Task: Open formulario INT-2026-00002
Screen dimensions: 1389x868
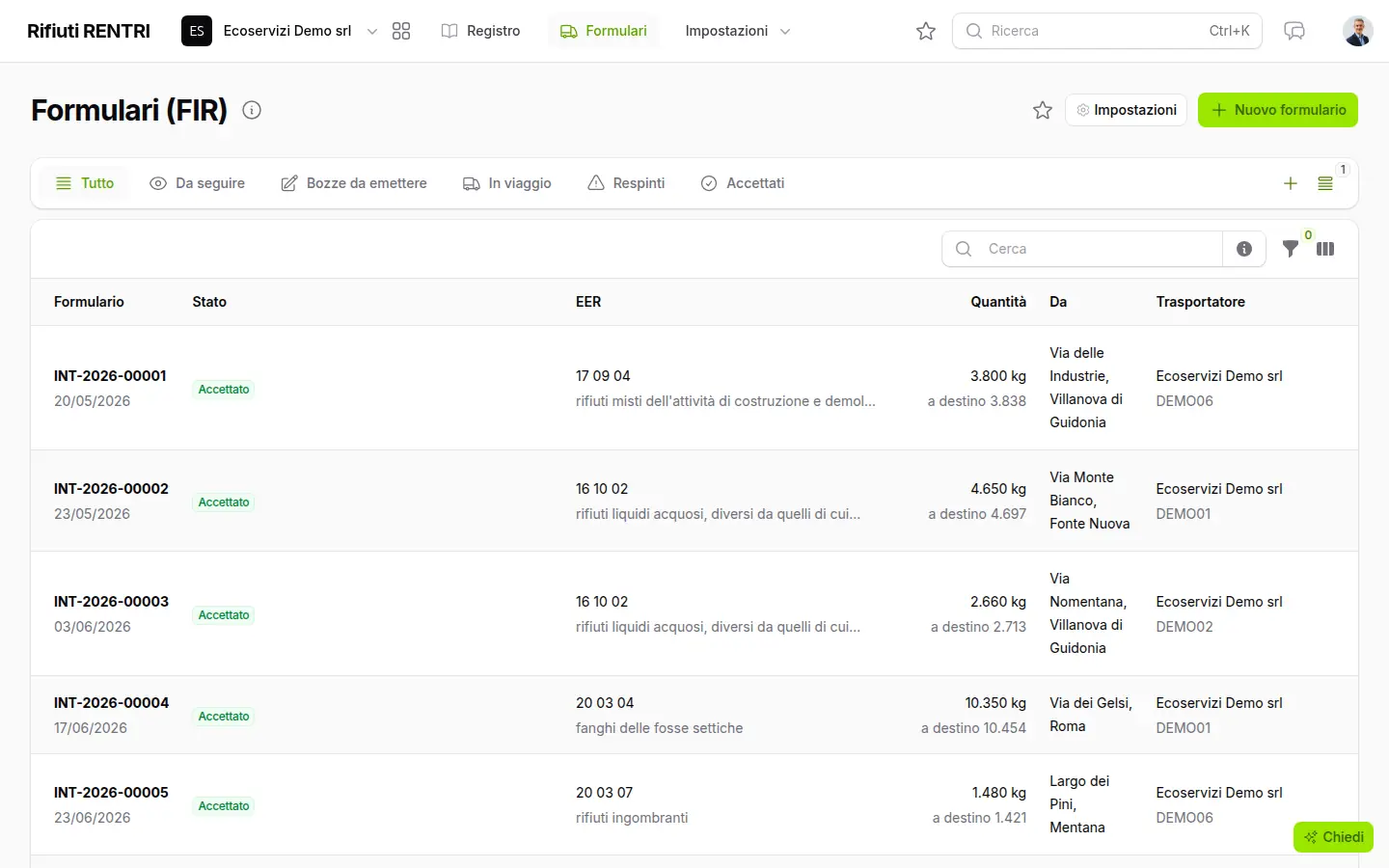Action: [x=111, y=489]
